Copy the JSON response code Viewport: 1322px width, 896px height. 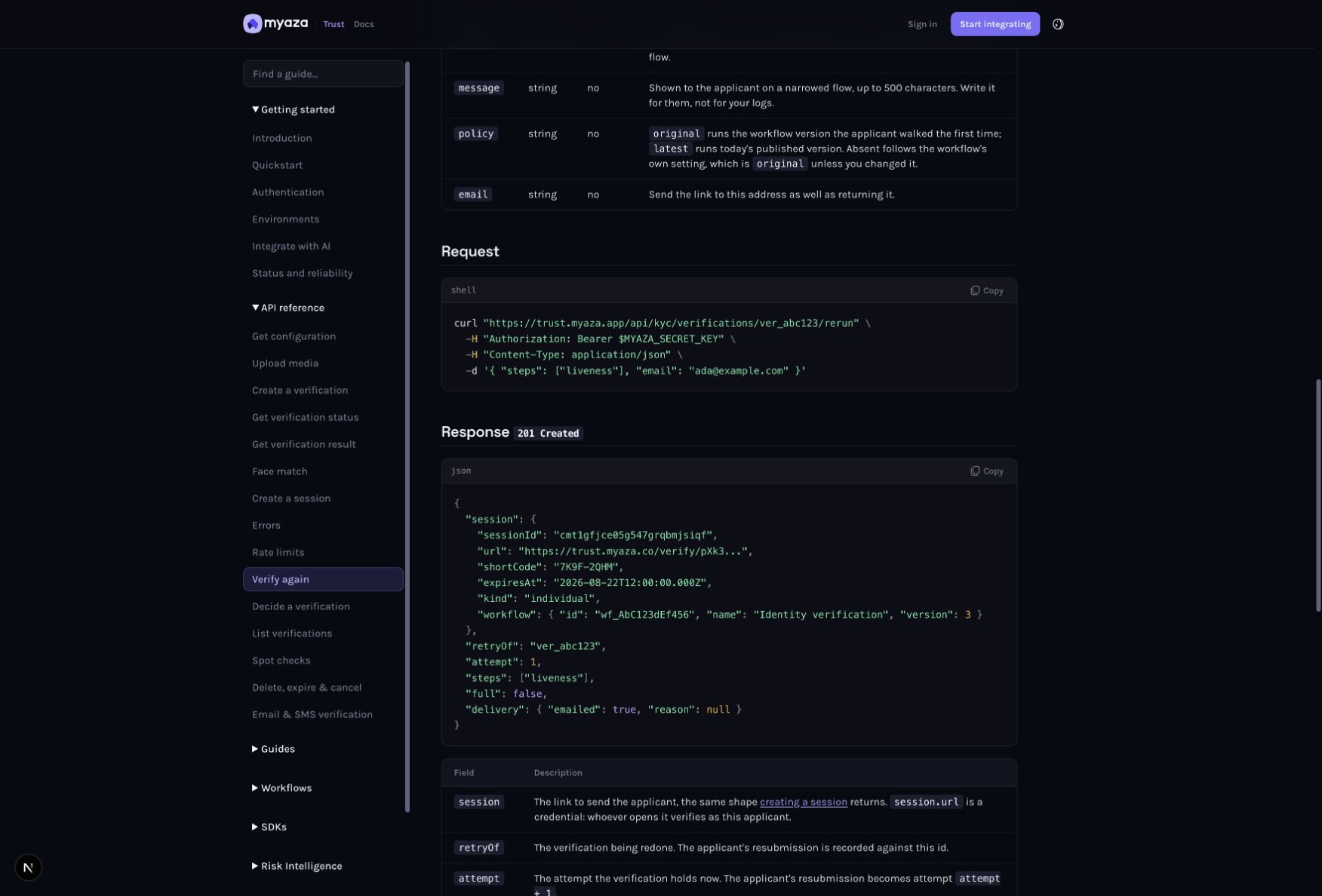click(986, 471)
